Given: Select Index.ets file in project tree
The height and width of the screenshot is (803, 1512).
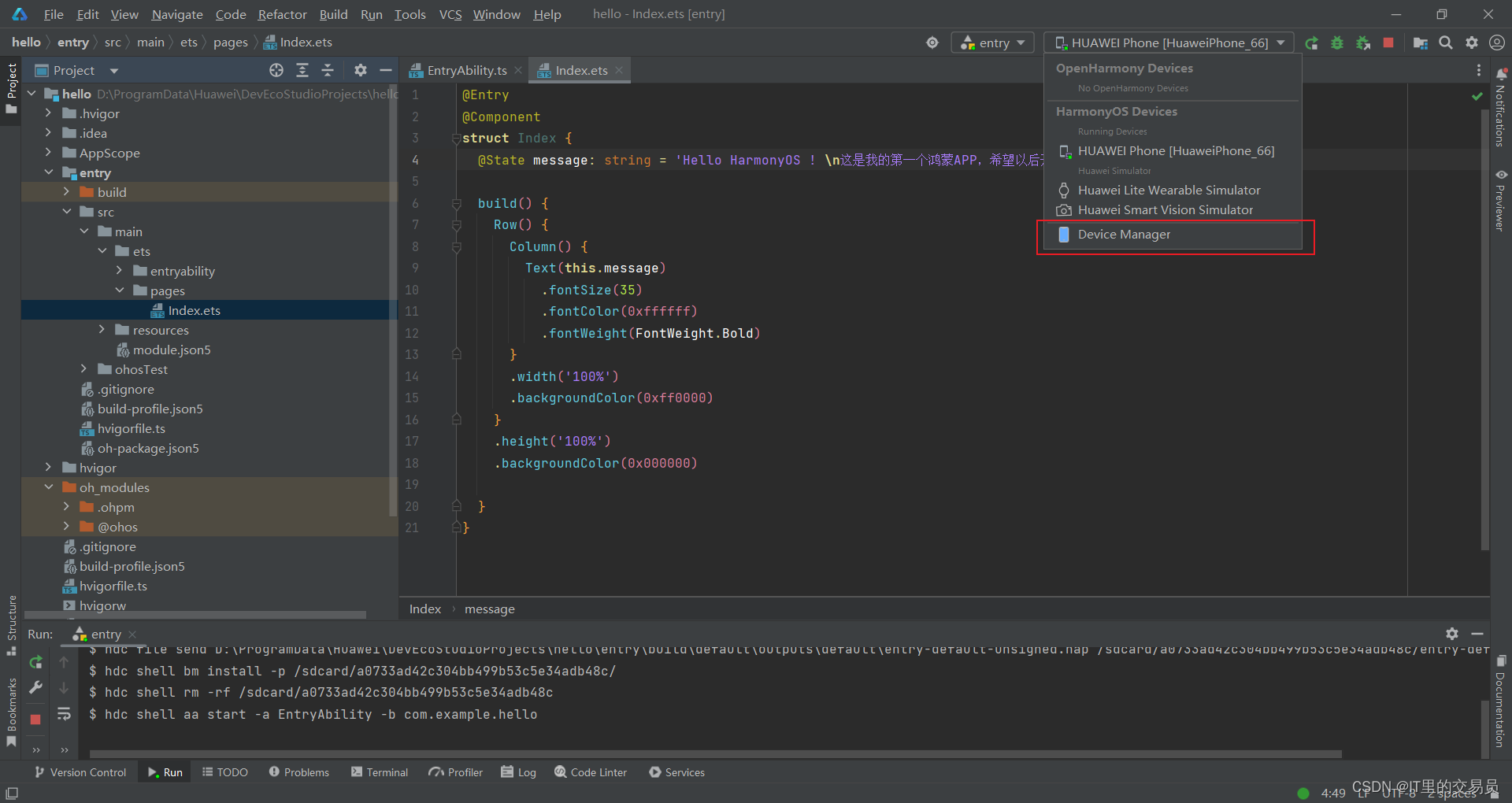Looking at the screenshot, I should pos(194,310).
